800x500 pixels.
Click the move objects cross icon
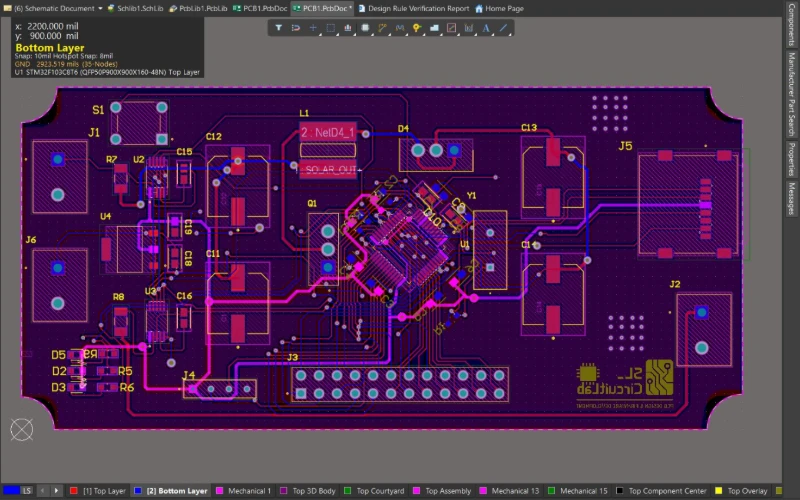click(314, 28)
